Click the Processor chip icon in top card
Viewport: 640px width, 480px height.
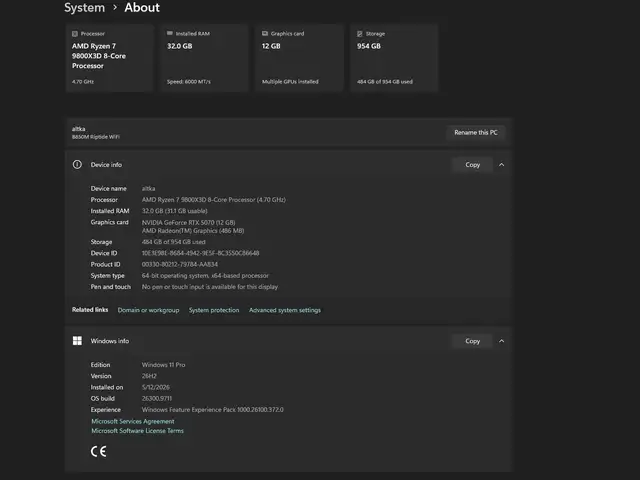point(75,34)
